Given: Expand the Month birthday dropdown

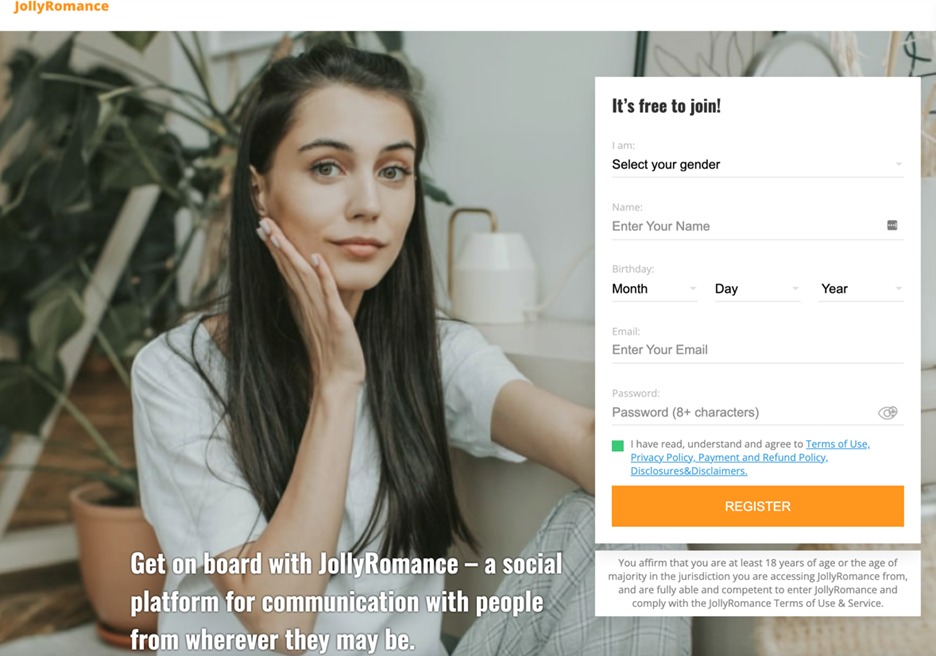Looking at the screenshot, I should (x=654, y=289).
